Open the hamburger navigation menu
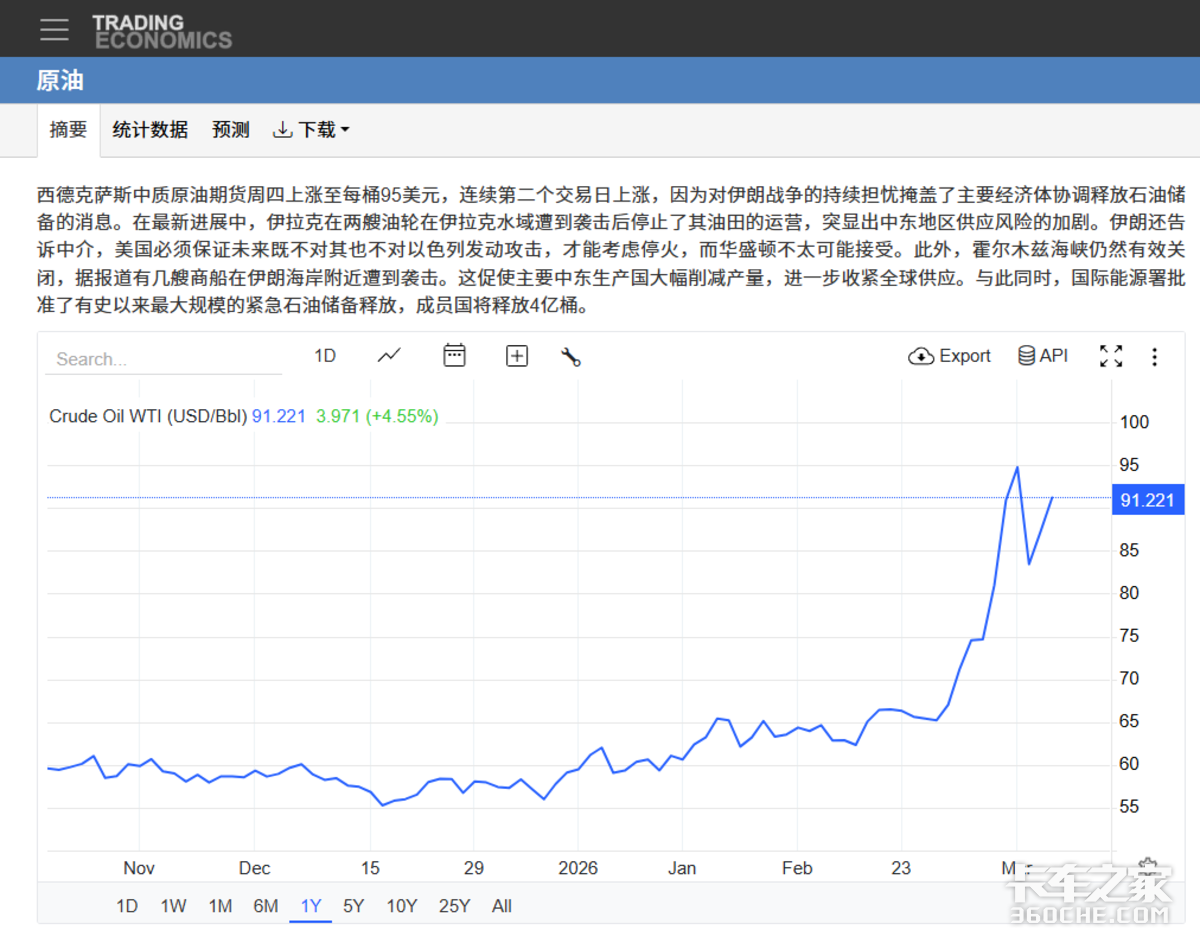 click(x=54, y=29)
